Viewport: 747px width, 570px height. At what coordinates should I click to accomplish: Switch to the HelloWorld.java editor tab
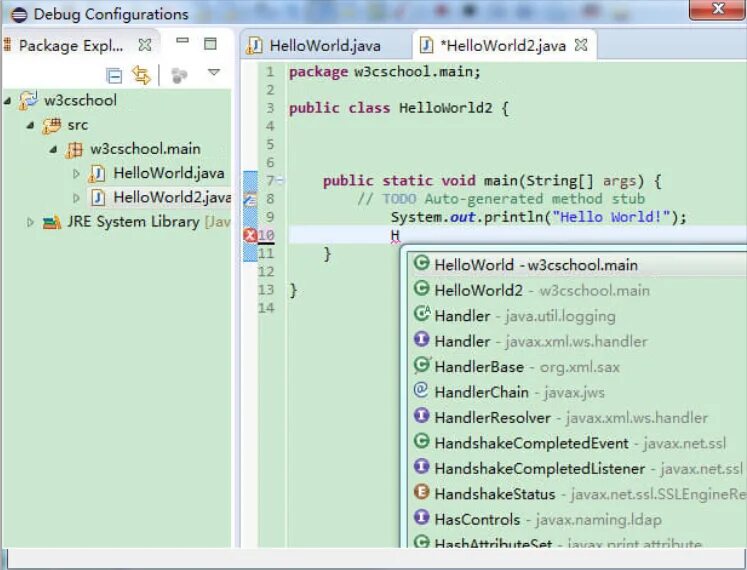pyautogui.click(x=325, y=46)
